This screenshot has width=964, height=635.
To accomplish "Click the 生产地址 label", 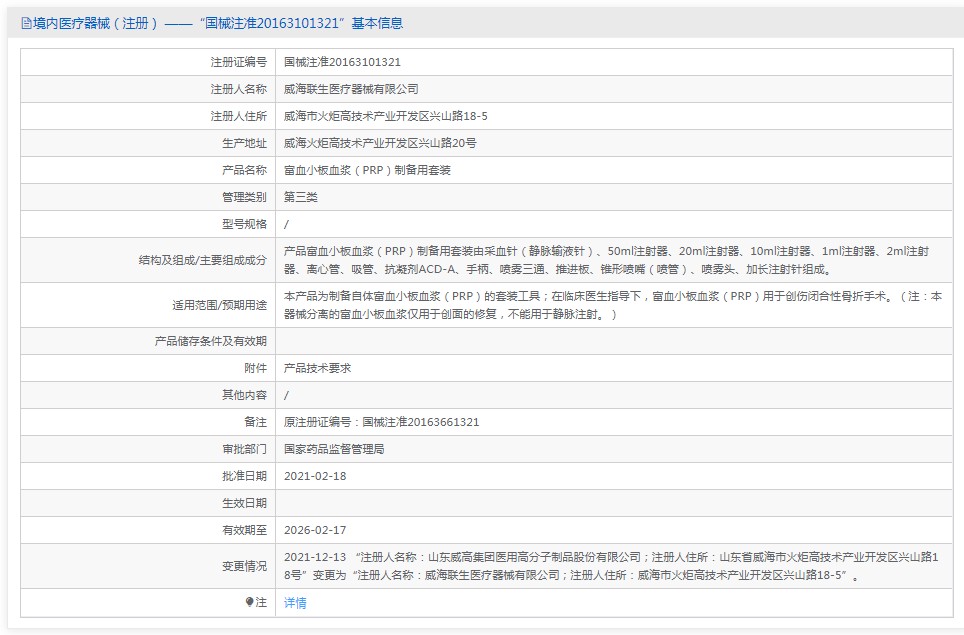I will pos(244,143).
